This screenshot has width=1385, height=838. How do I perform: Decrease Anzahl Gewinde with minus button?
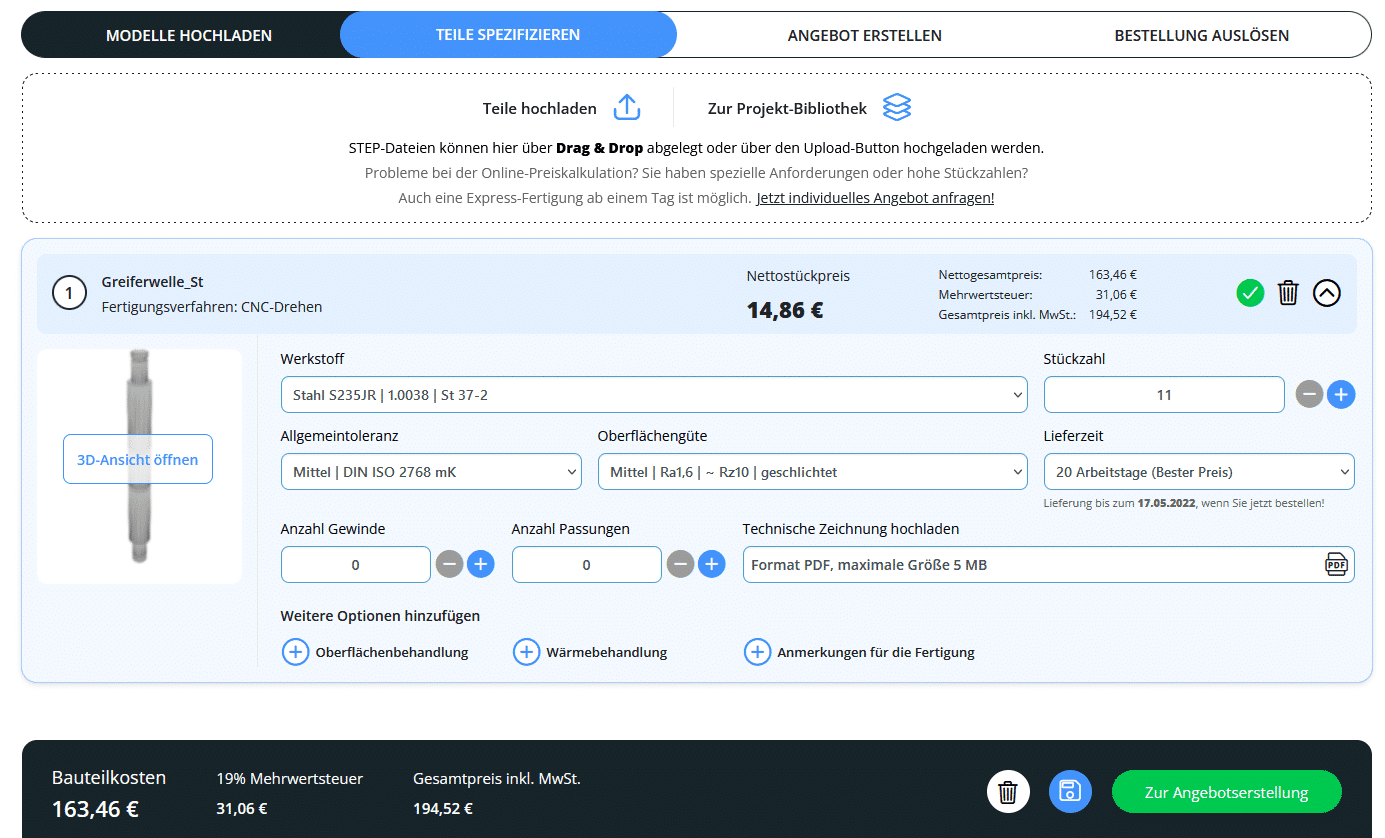point(450,565)
